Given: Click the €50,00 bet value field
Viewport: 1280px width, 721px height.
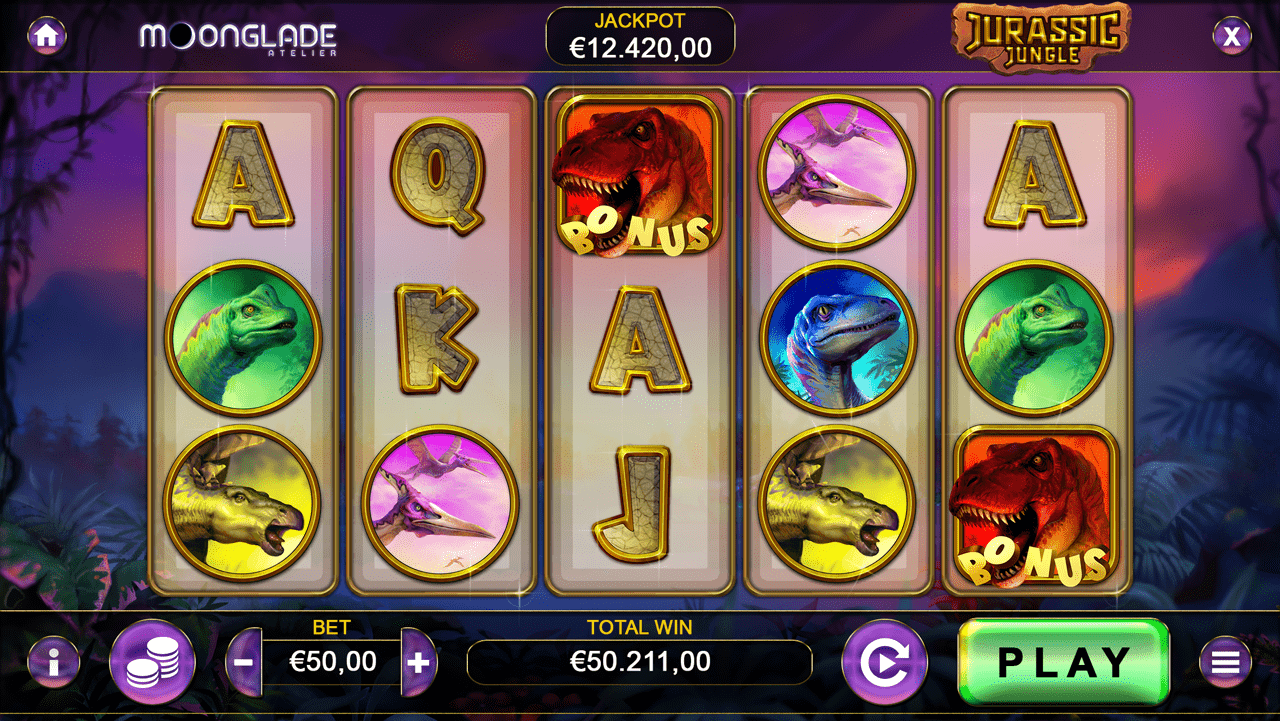Looking at the screenshot, I should pos(332,662).
